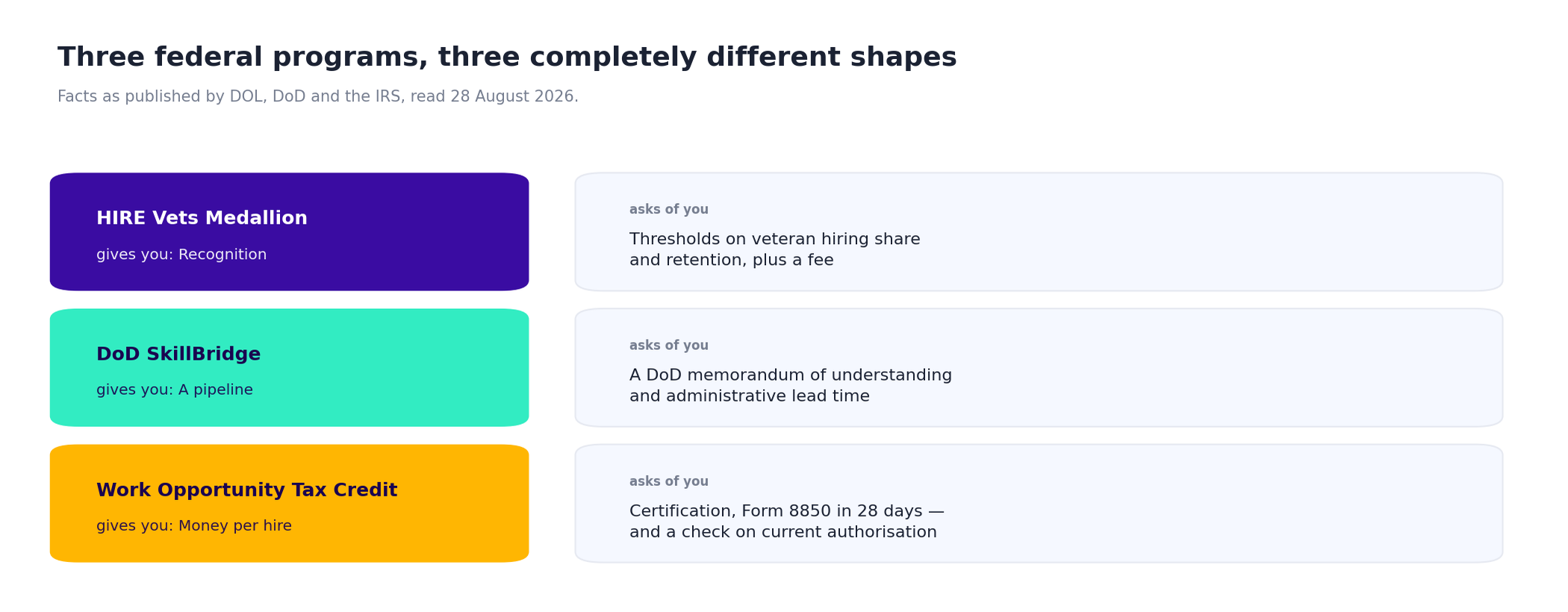This screenshot has height=612, width=1568.
Task: Click the DoD SkillBridge title text
Action: pyautogui.click(x=178, y=355)
